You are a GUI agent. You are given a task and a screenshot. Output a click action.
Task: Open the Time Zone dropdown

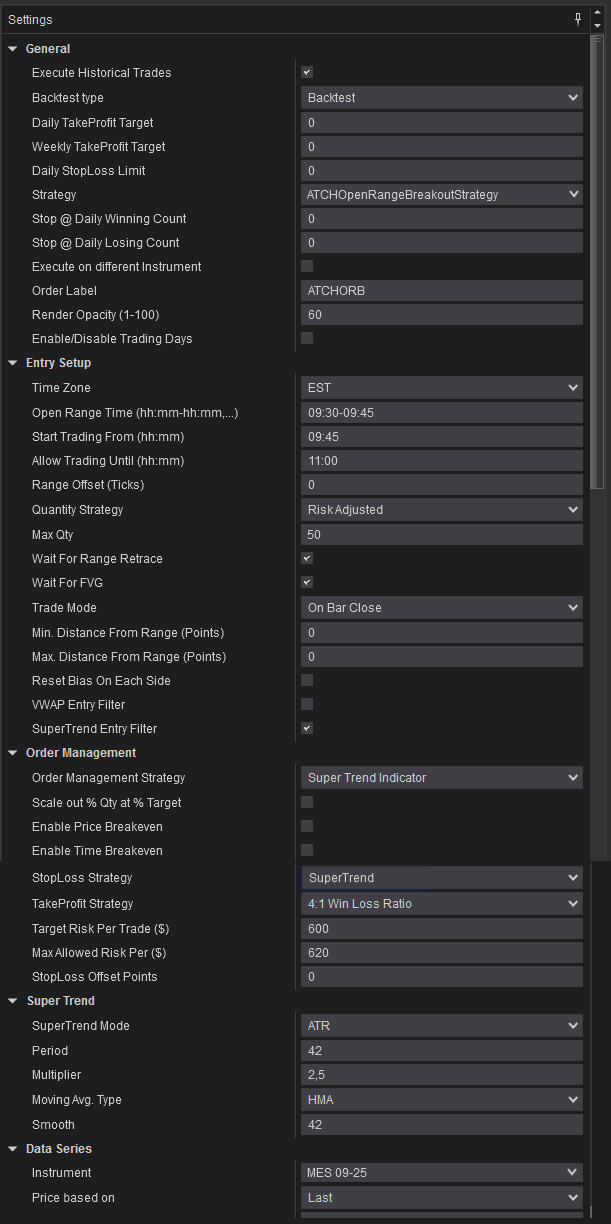442,388
